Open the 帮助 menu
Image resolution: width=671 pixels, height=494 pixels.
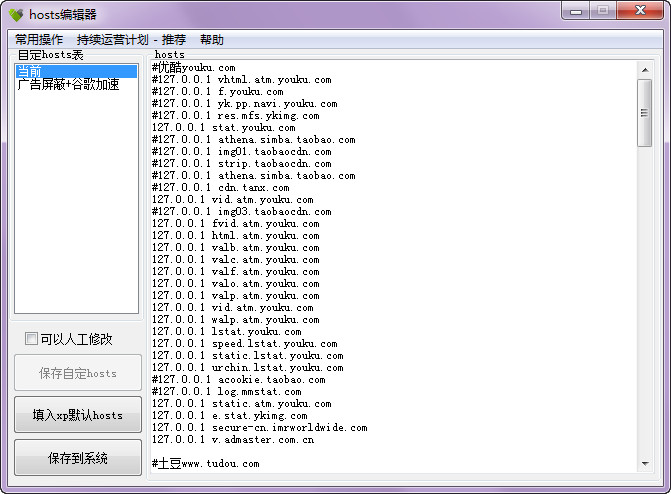click(212, 40)
